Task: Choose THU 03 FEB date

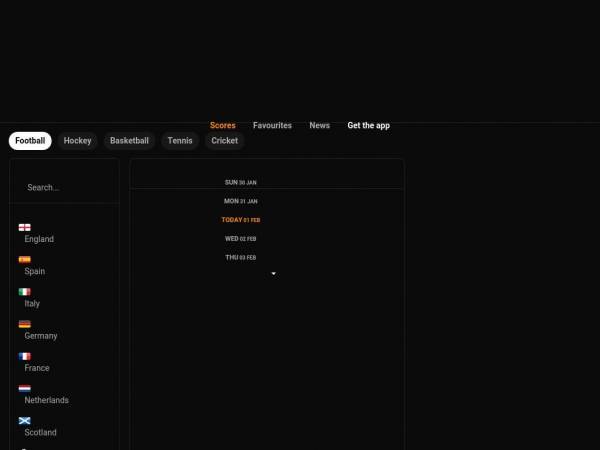Action: [x=240, y=258]
